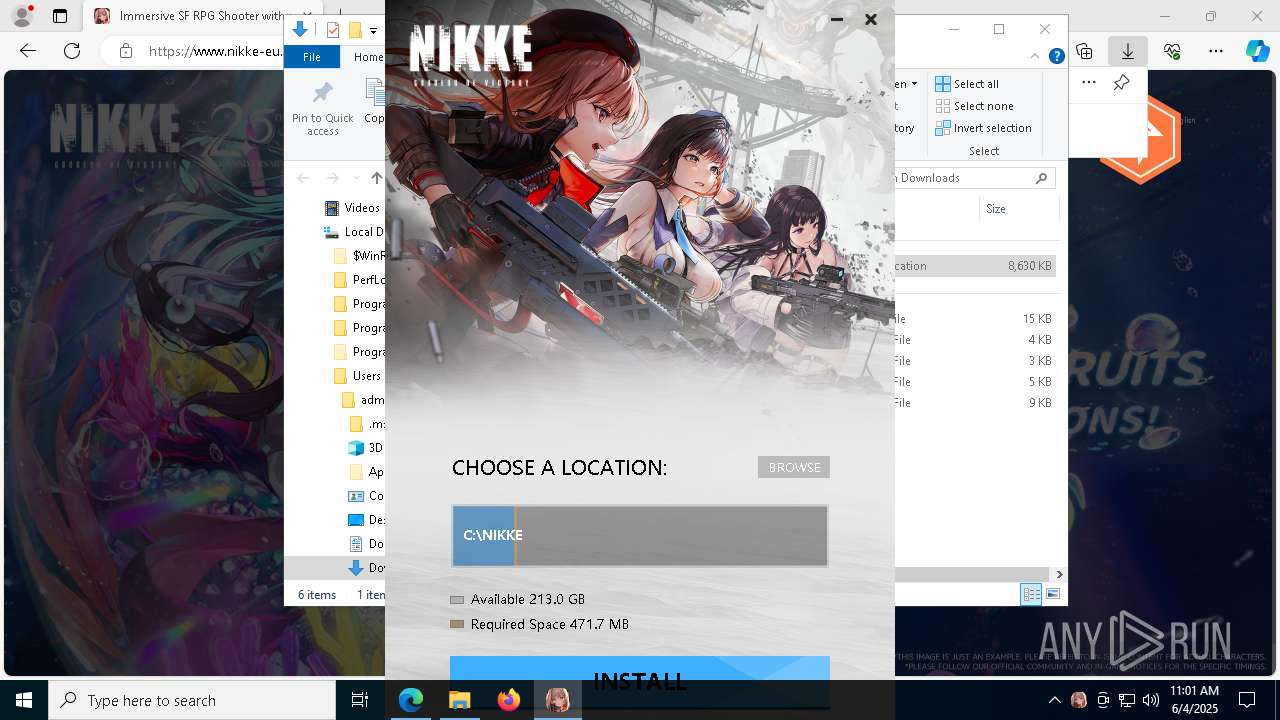Open recent locations dropdown in Explorer
Viewport: 1280px width, 720px height.
(355, 178)
